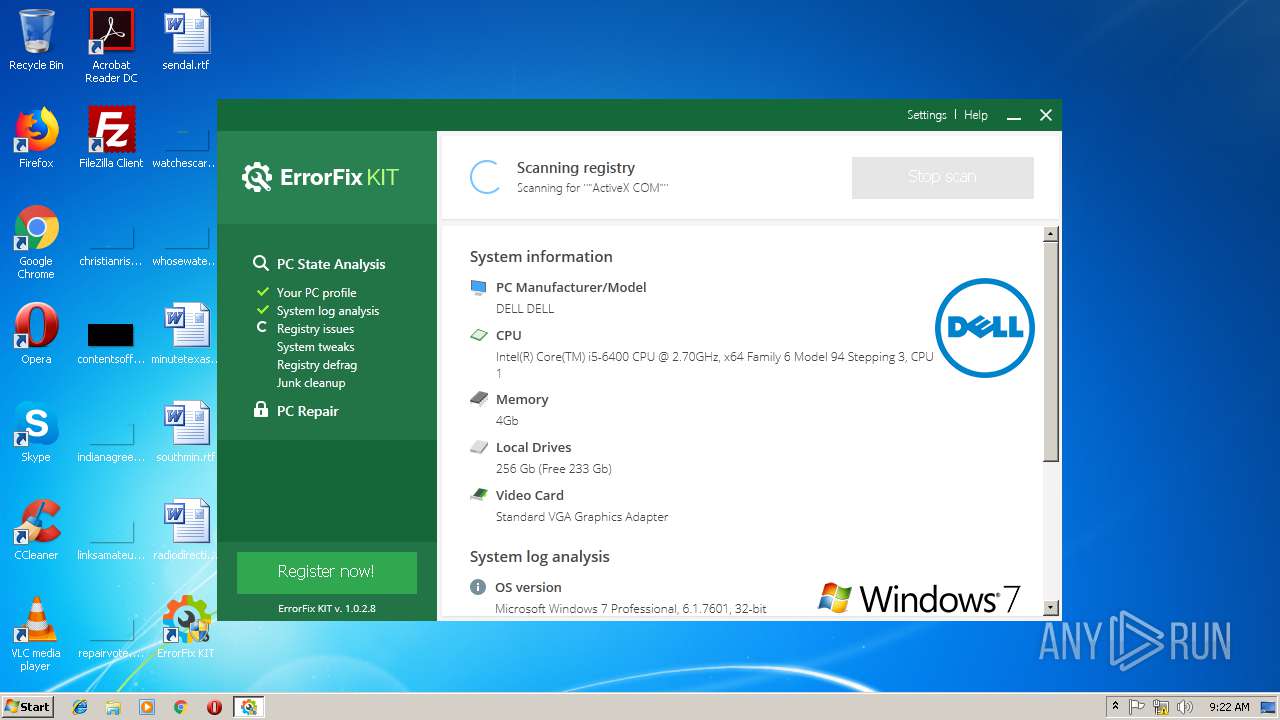Image resolution: width=1280 pixels, height=720 pixels.
Task: Click the Local Drives disk icon
Action: tap(478, 447)
